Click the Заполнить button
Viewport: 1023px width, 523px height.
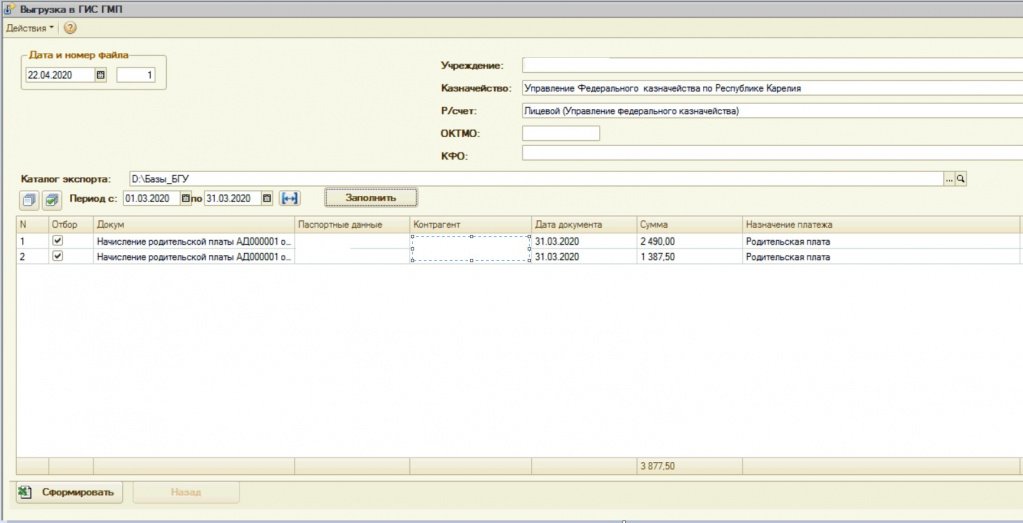(x=371, y=197)
